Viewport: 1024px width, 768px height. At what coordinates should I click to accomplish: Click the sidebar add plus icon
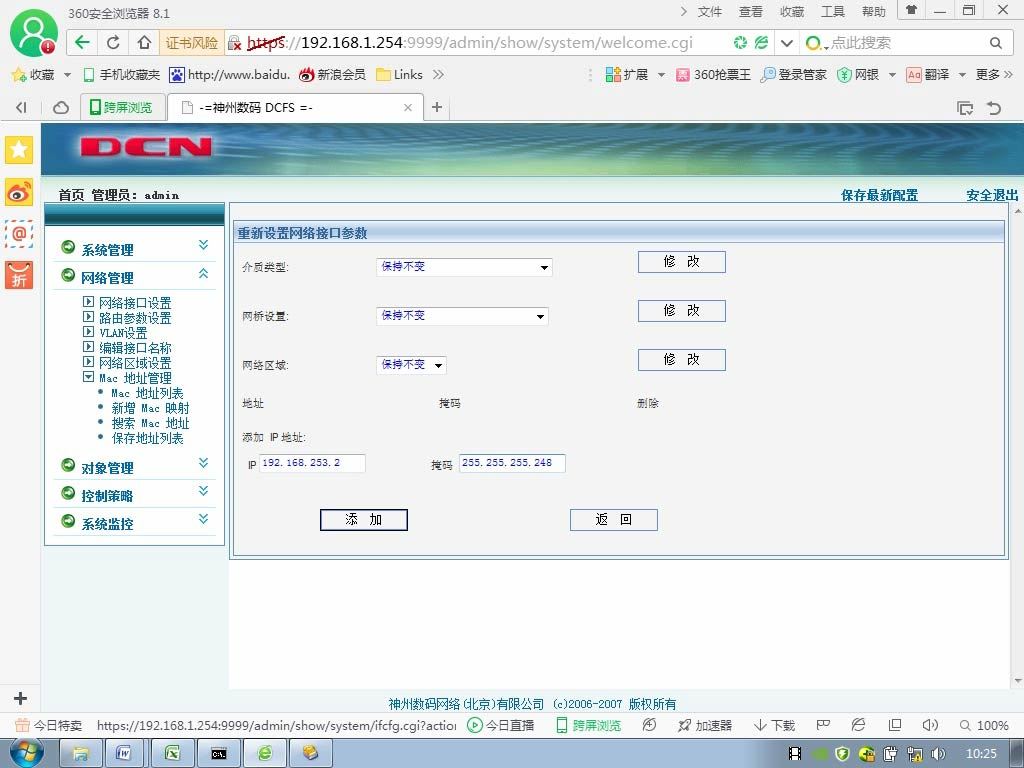coord(20,698)
